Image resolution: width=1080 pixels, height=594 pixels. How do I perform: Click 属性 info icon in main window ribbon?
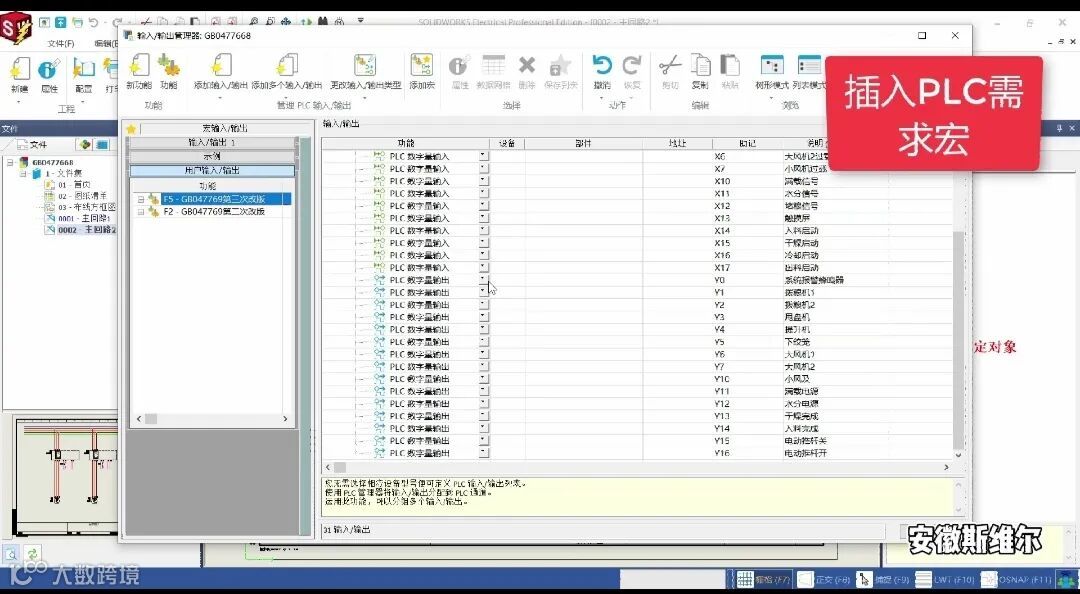tap(49, 69)
